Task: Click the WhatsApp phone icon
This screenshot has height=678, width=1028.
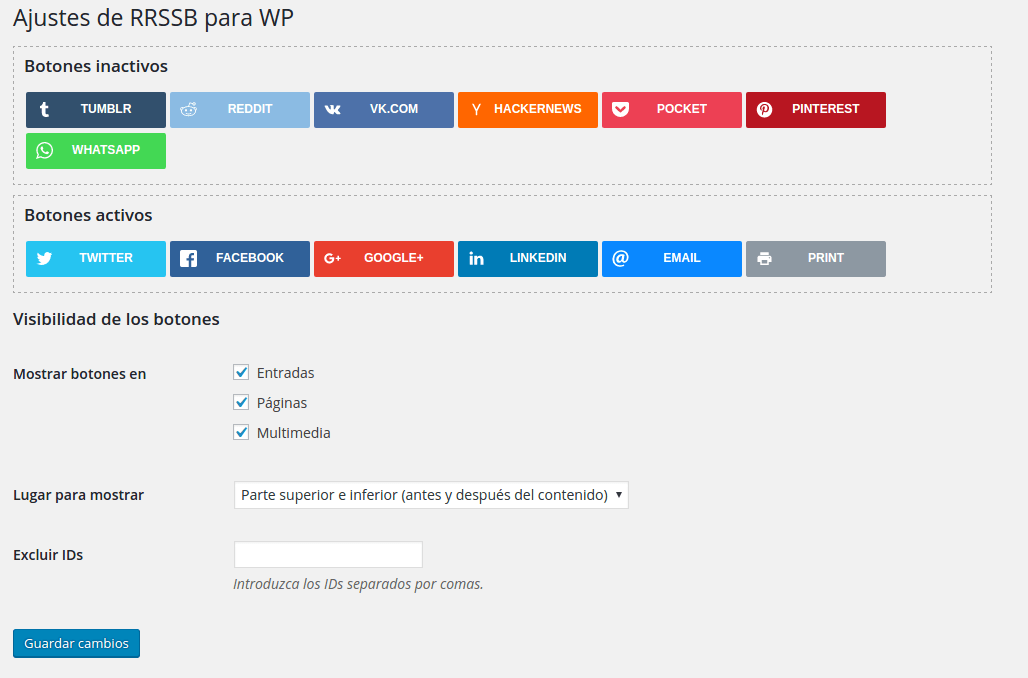Action: [44, 150]
